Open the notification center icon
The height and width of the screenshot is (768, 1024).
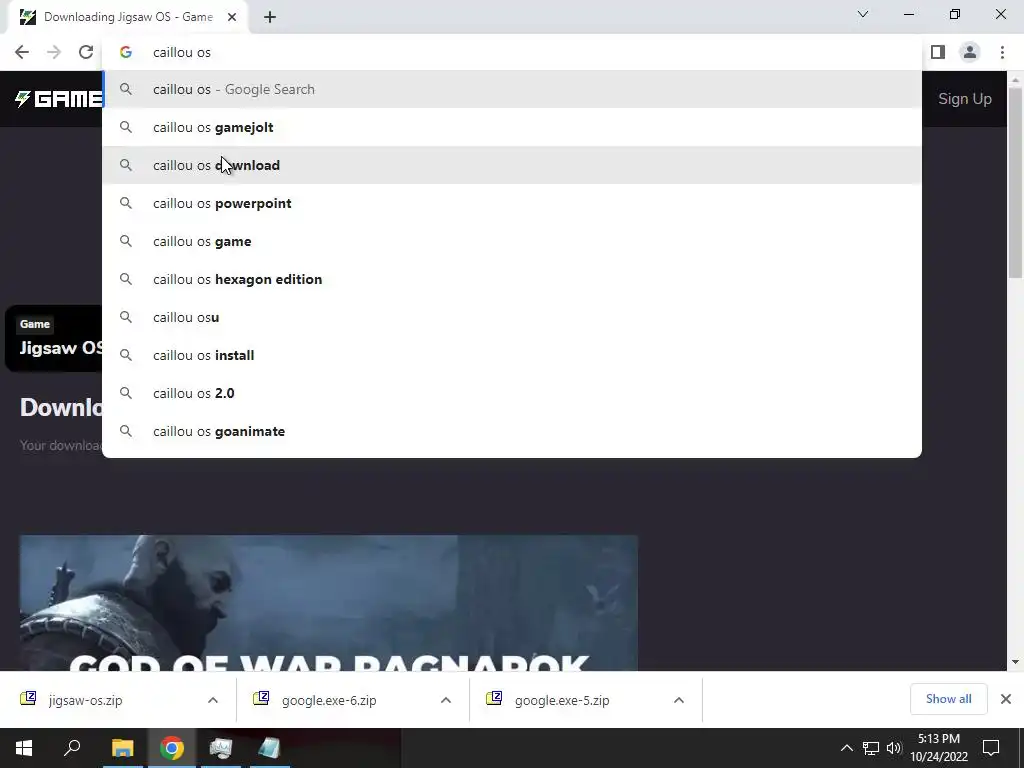[991, 748]
